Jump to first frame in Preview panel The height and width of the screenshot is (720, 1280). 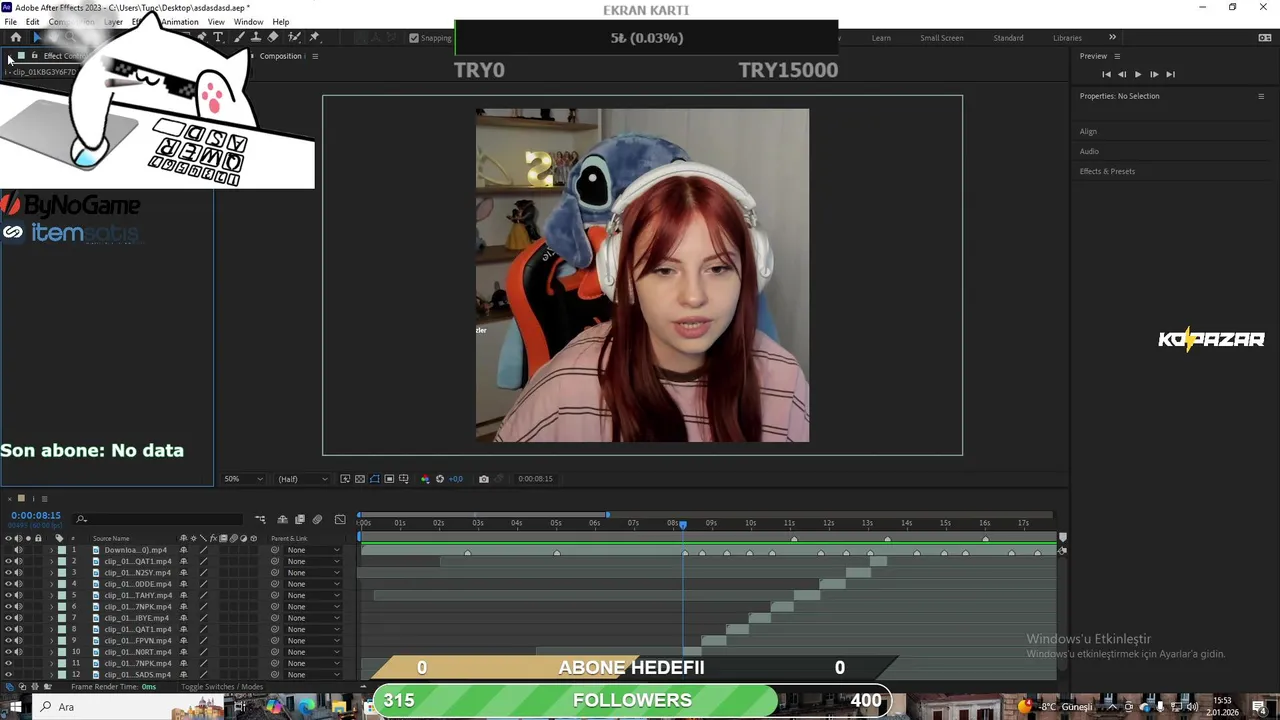point(1106,74)
